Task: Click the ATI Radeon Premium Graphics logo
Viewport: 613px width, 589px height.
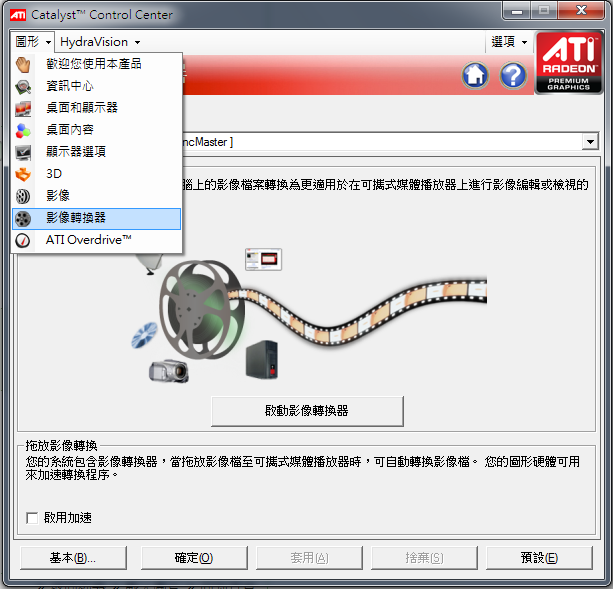Action: pyautogui.click(x=568, y=63)
